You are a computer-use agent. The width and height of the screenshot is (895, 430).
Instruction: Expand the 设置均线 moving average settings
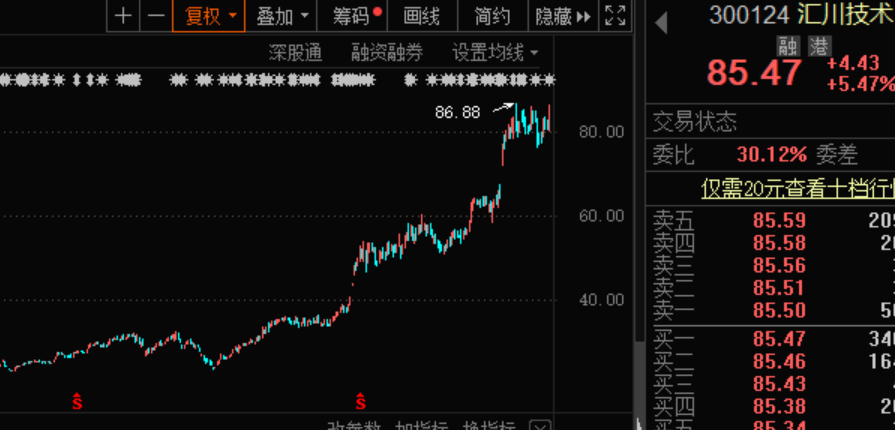[494, 53]
